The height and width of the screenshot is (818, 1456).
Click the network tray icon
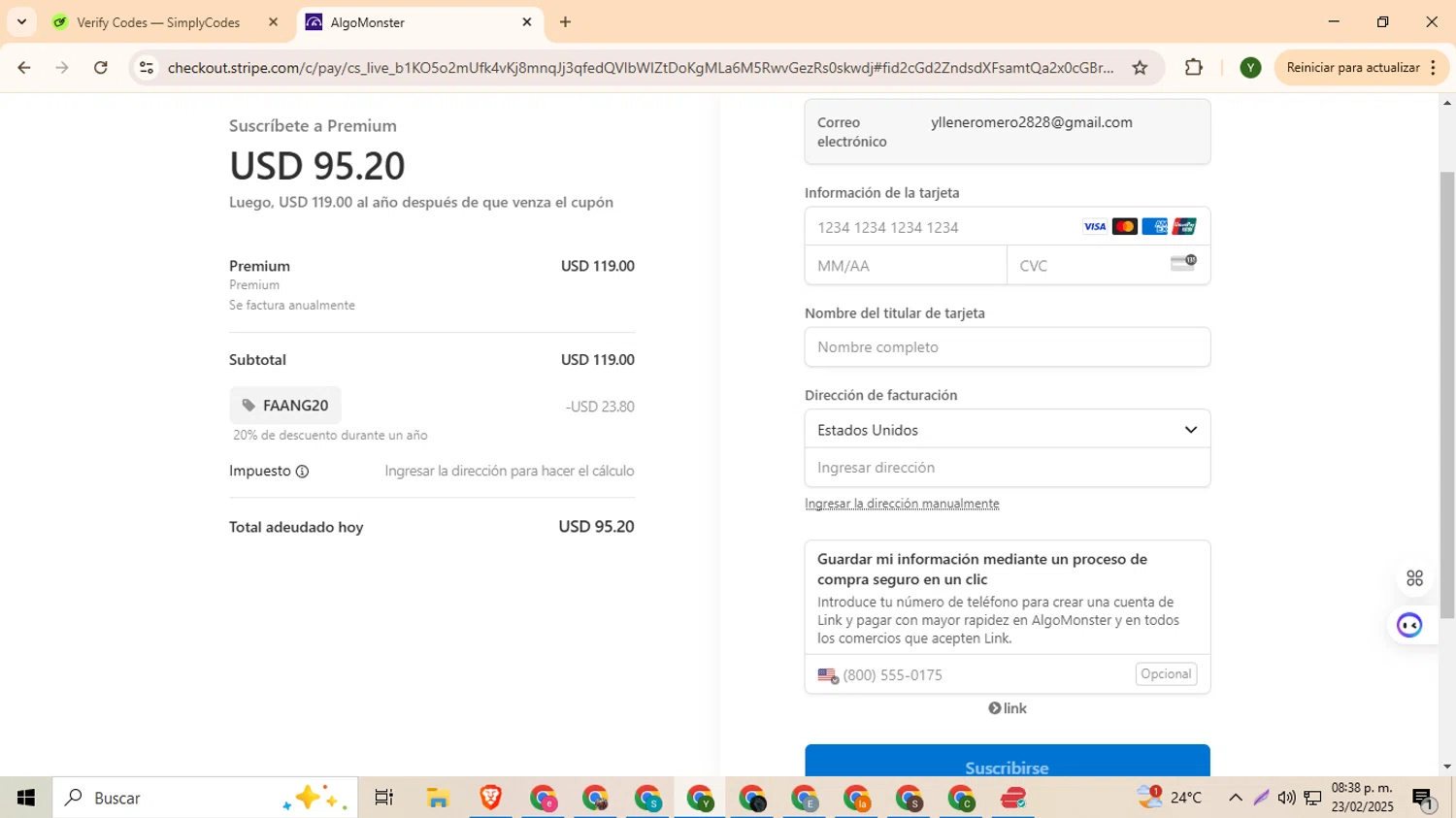(1312, 798)
